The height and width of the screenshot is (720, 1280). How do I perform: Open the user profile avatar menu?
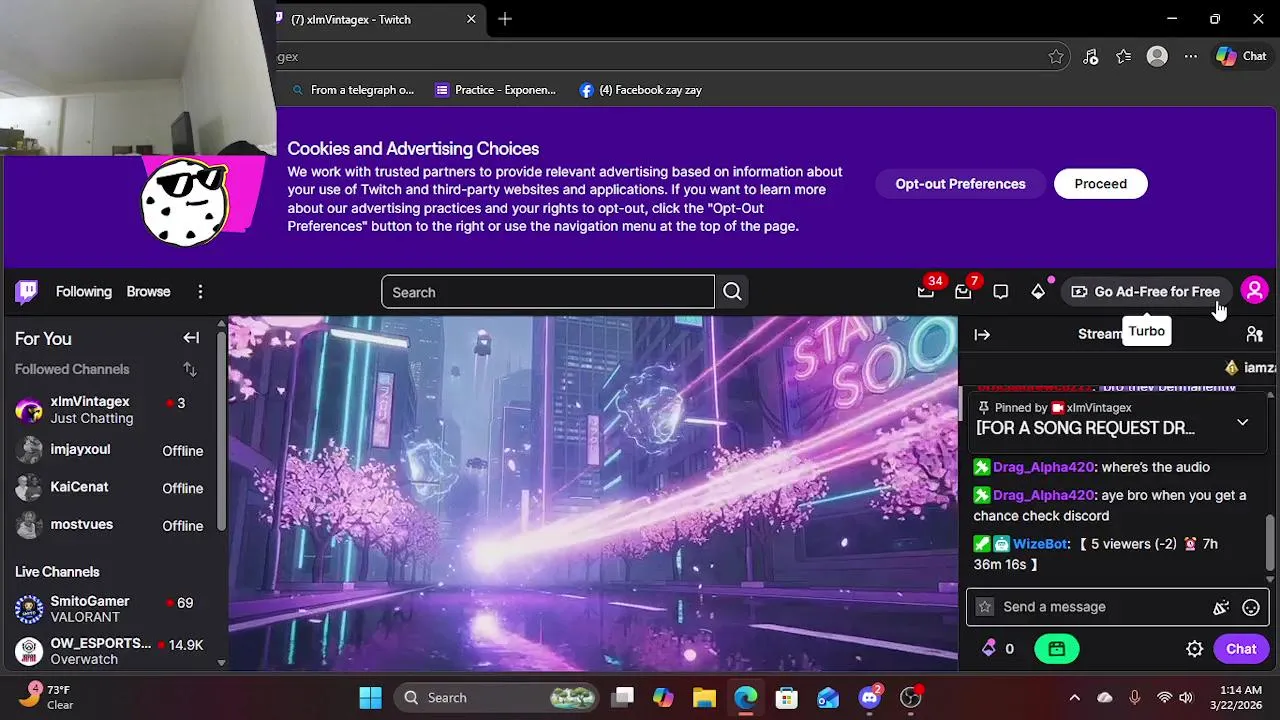click(x=1254, y=291)
